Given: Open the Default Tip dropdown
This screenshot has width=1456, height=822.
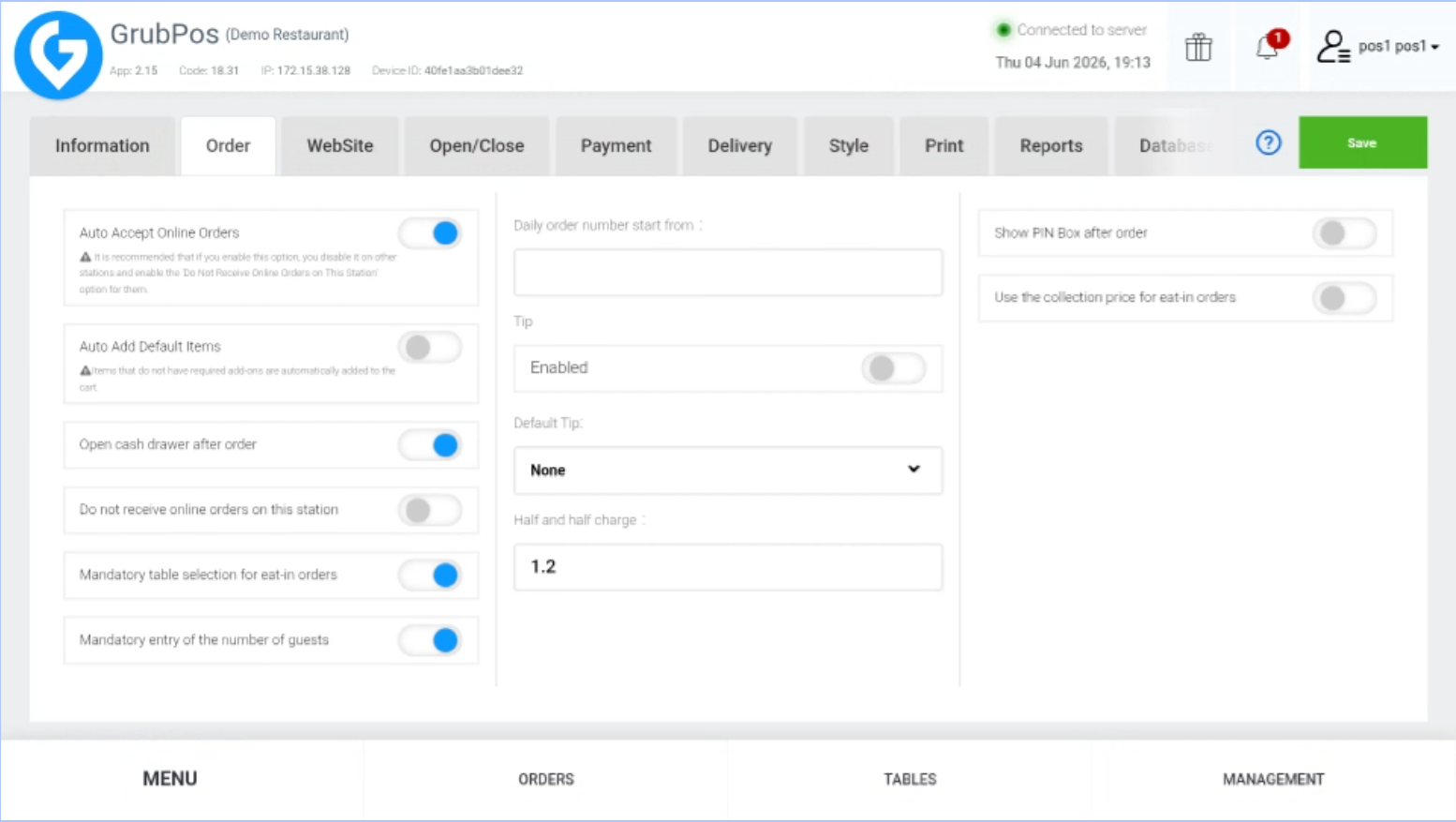Looking at the screenshot, I should tap(728, 471).
